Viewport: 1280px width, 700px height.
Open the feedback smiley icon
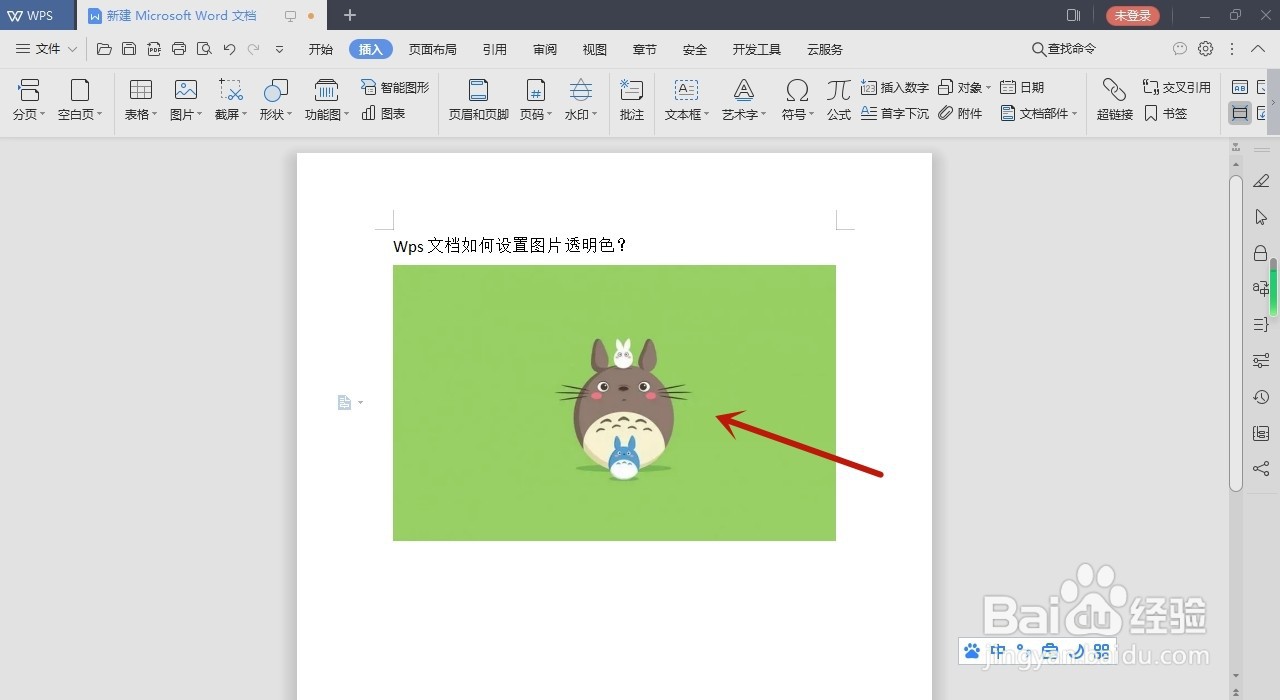point(1180,49)
